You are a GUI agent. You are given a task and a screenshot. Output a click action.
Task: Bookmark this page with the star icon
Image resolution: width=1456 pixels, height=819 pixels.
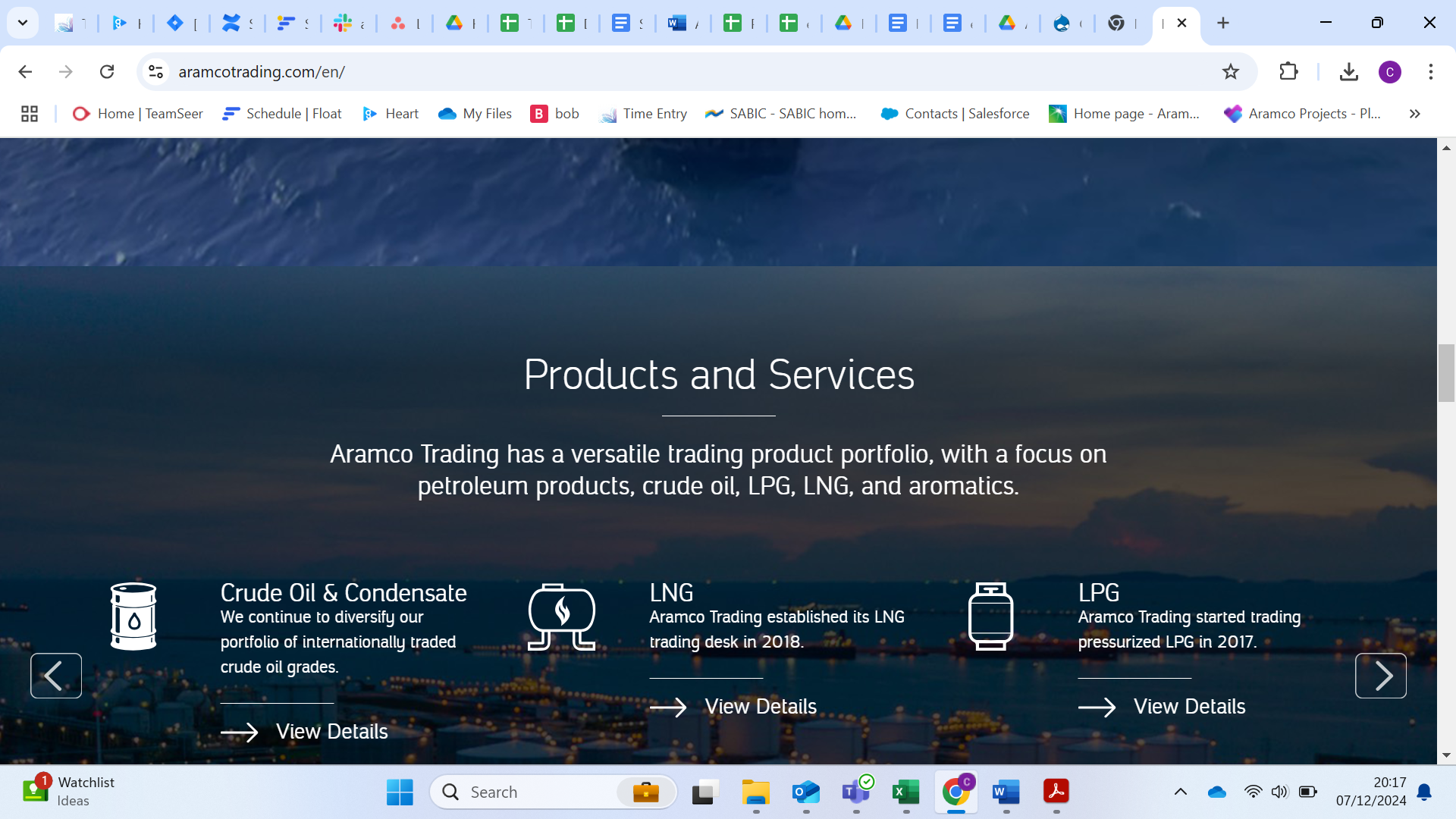[x=1230, y=71]
